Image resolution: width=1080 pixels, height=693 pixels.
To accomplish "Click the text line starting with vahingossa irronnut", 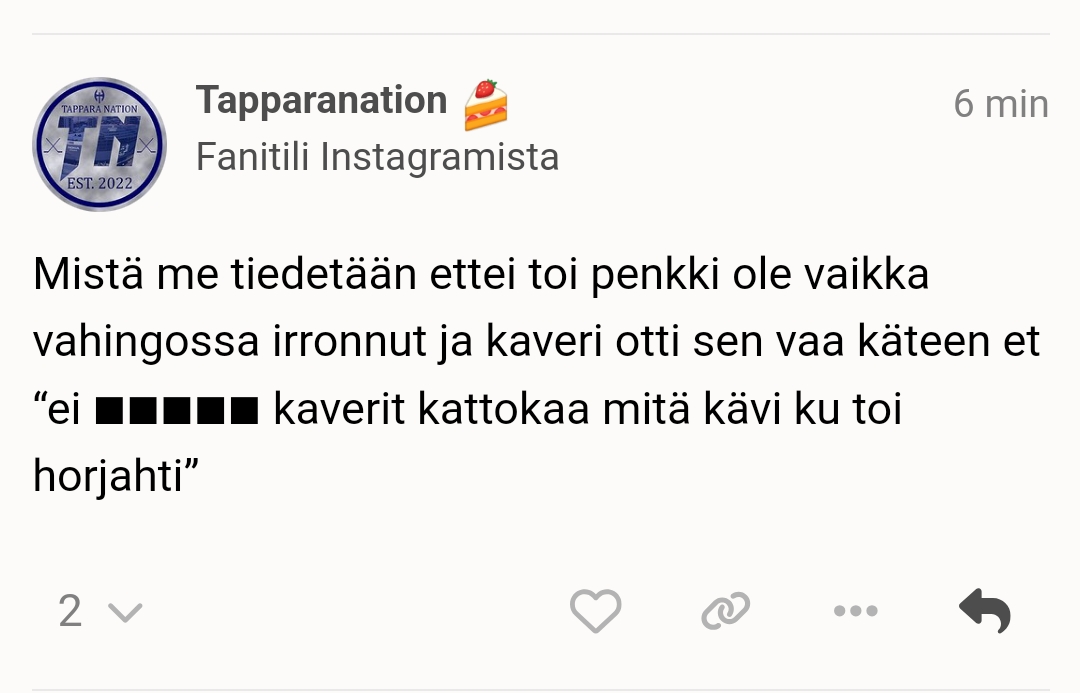I will (535, 342).
